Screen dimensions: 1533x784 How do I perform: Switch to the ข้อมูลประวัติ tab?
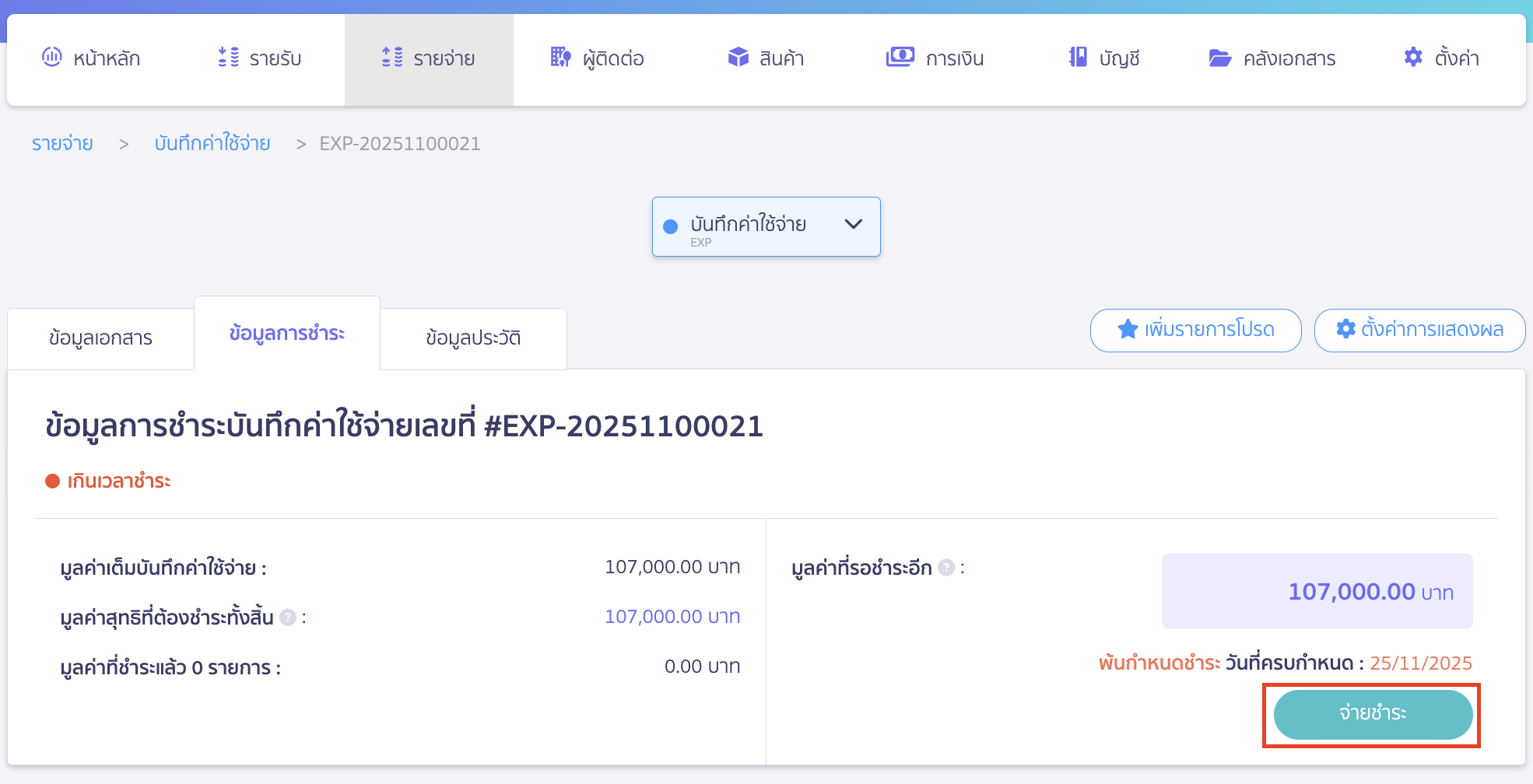(473, 338)
